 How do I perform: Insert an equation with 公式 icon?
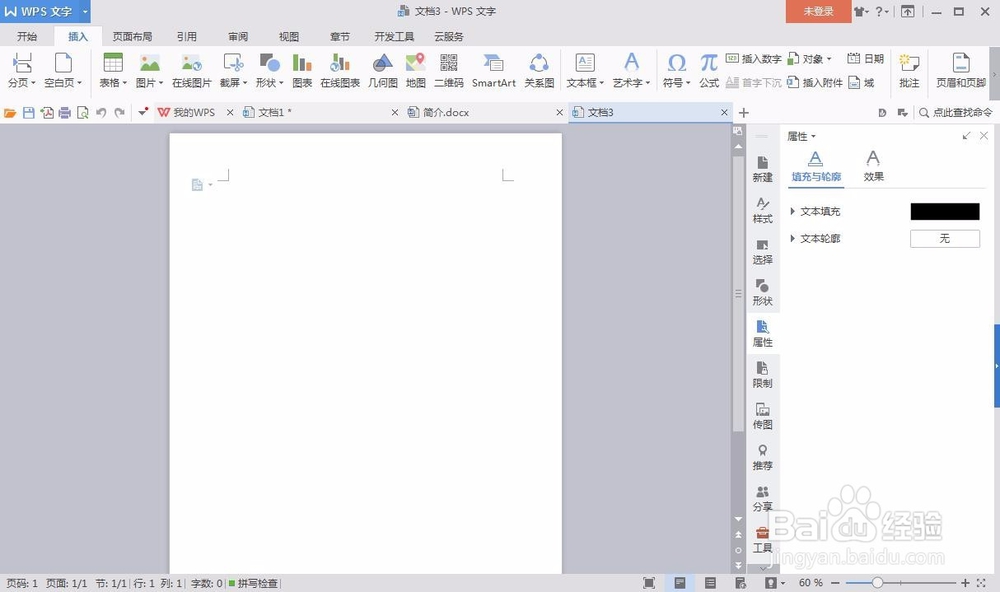[x=709, y=64]
